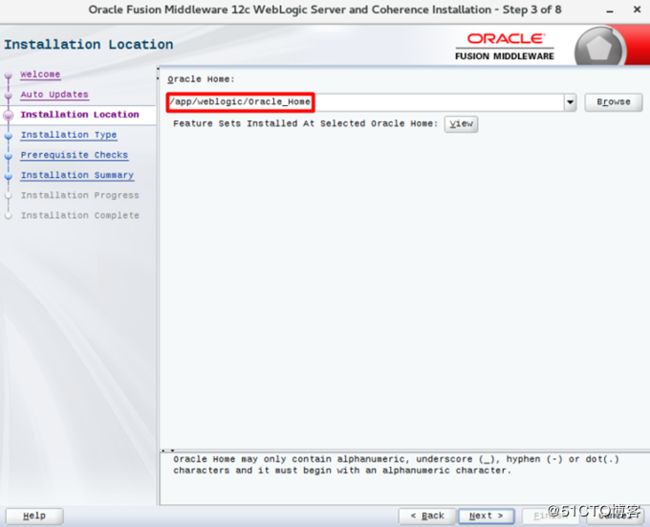Jump to the Prerequisite Checks step
650x527 pixels.
click(x=74, y=155)
